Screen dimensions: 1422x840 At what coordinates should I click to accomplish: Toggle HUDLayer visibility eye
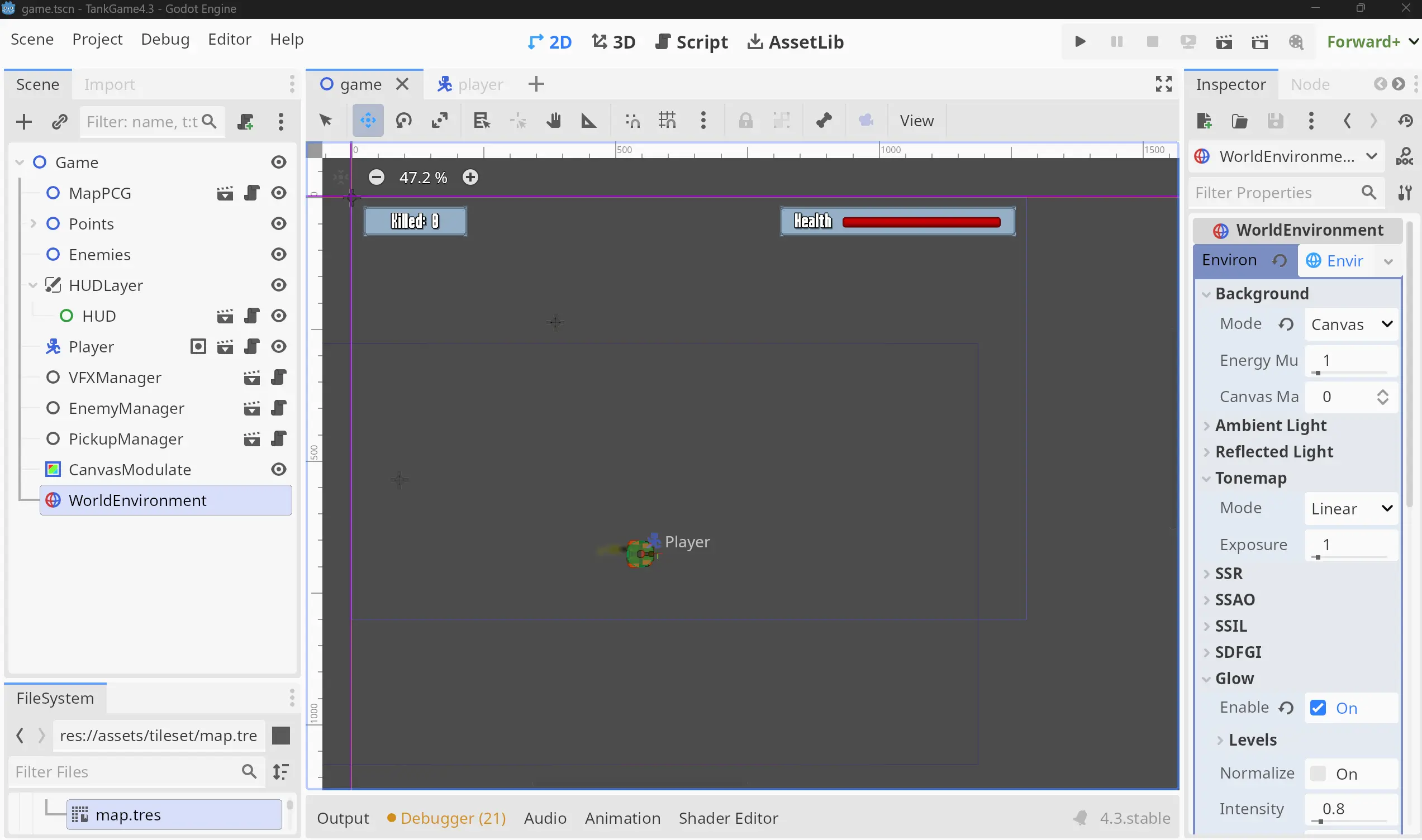pos(278,285)
